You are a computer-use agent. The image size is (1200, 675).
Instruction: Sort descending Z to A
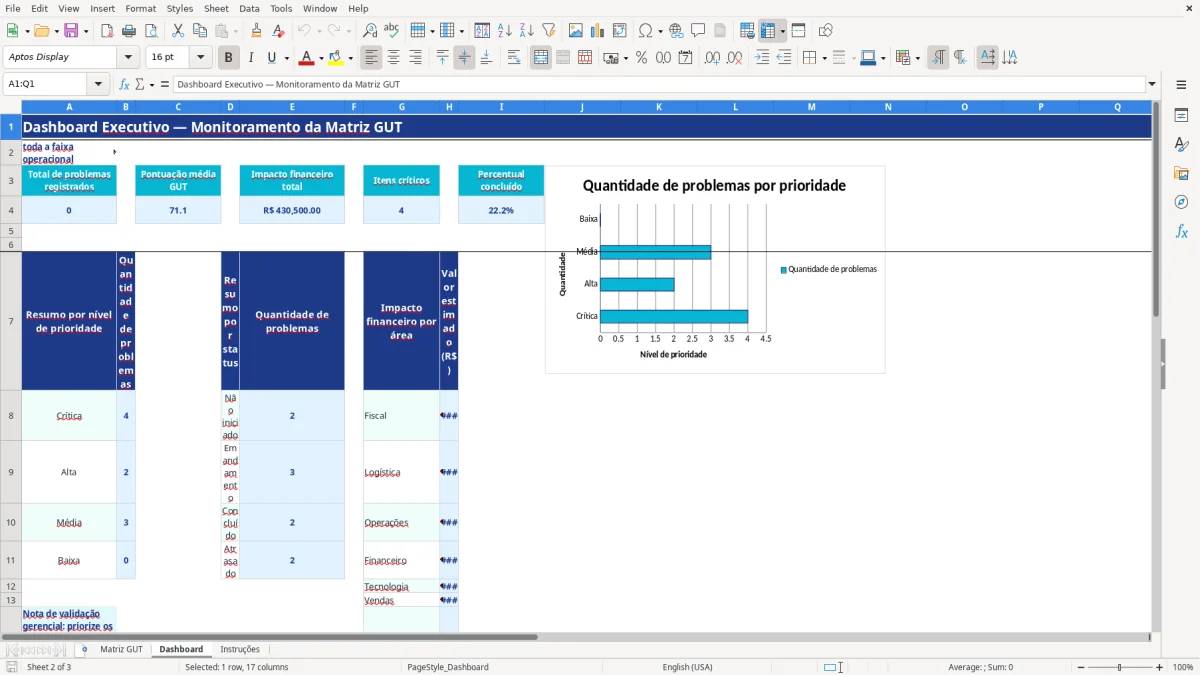click(526, 31)
